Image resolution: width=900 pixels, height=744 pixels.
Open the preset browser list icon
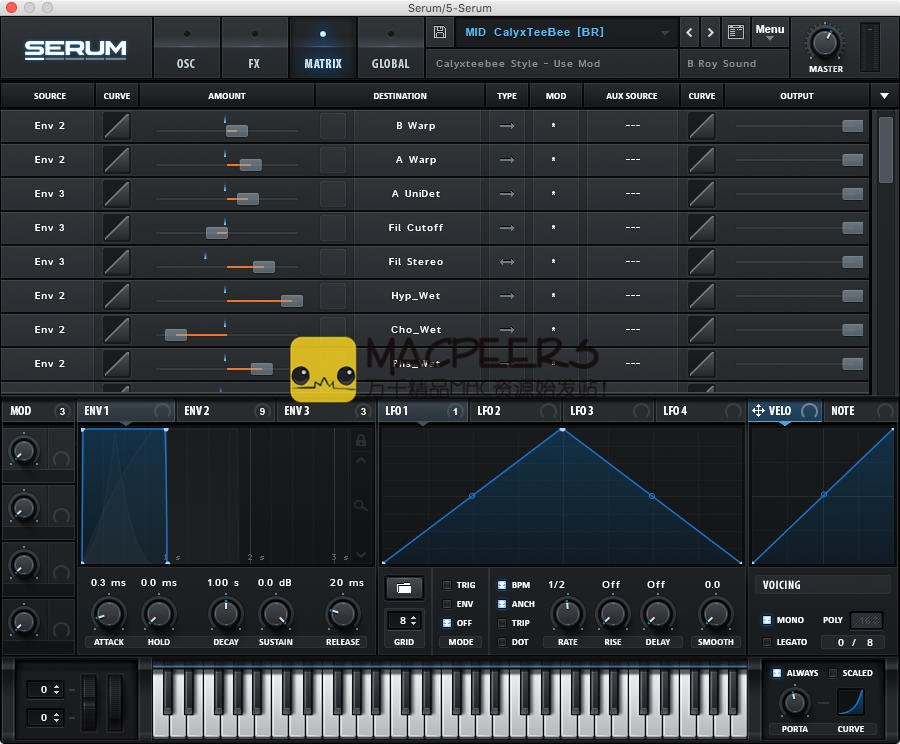click(x=736, y=32)
